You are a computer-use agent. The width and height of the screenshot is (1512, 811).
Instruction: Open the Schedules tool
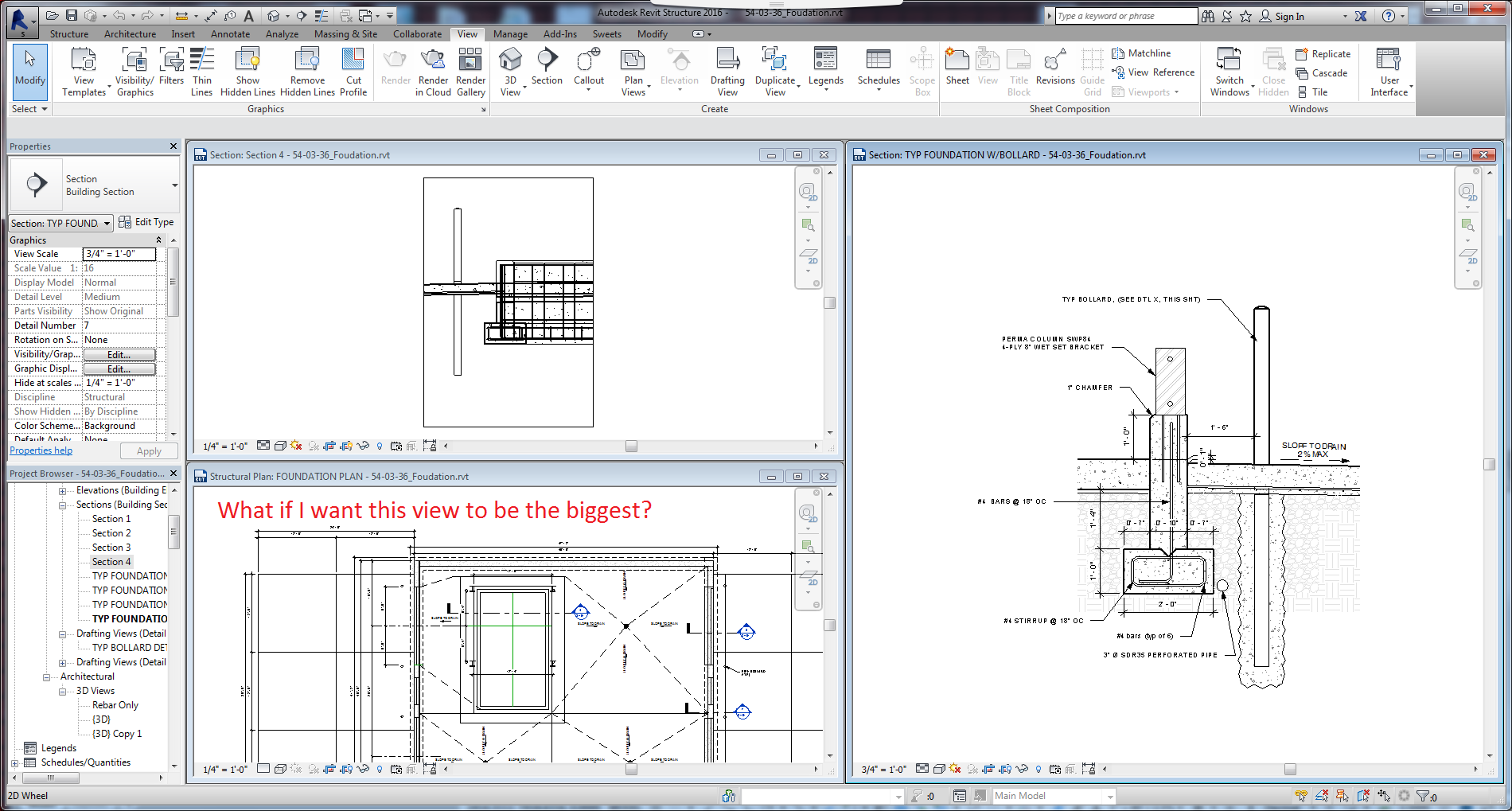pyautogui.click(x=879, y=70)
